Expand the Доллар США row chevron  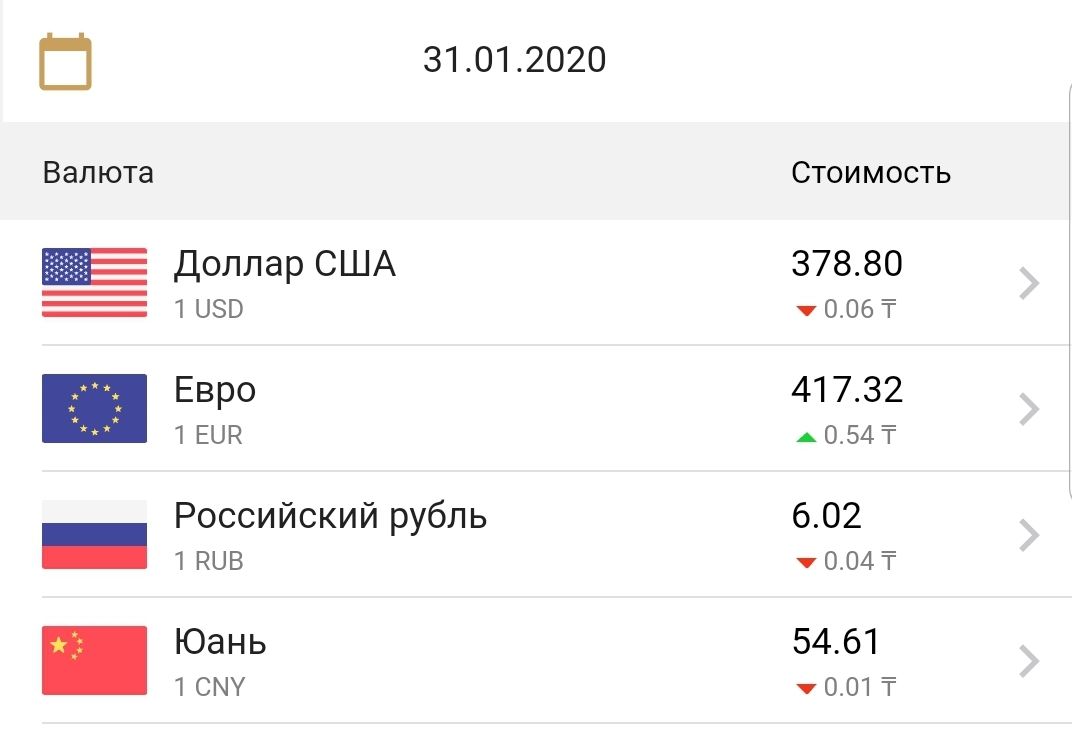(x=1029, y=283)
